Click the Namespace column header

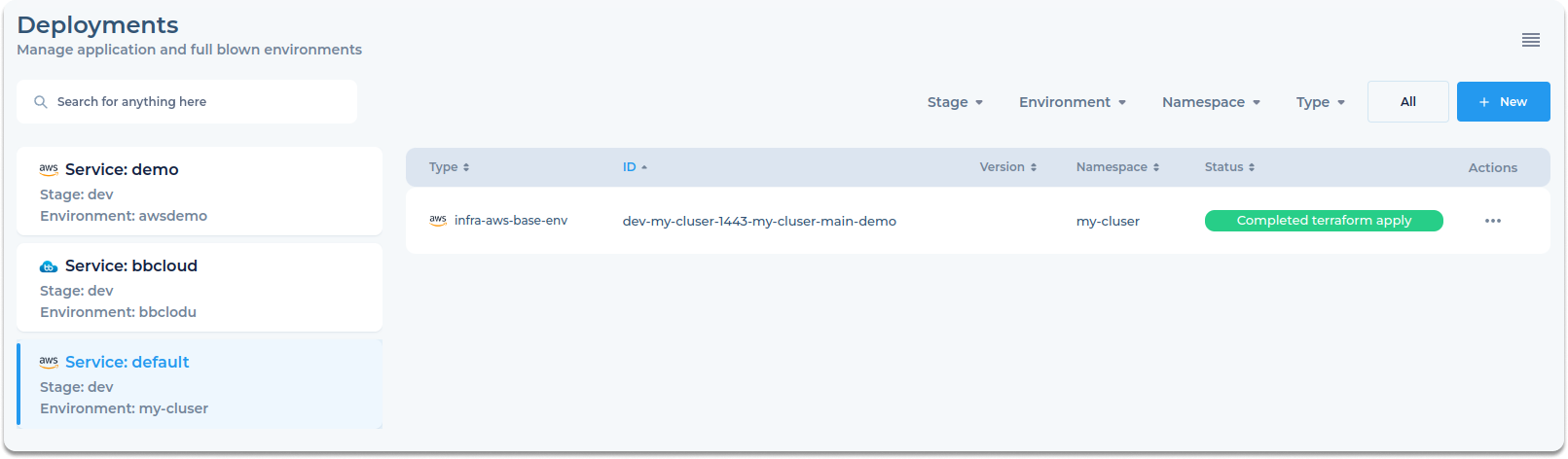[x=1112, y=167]
